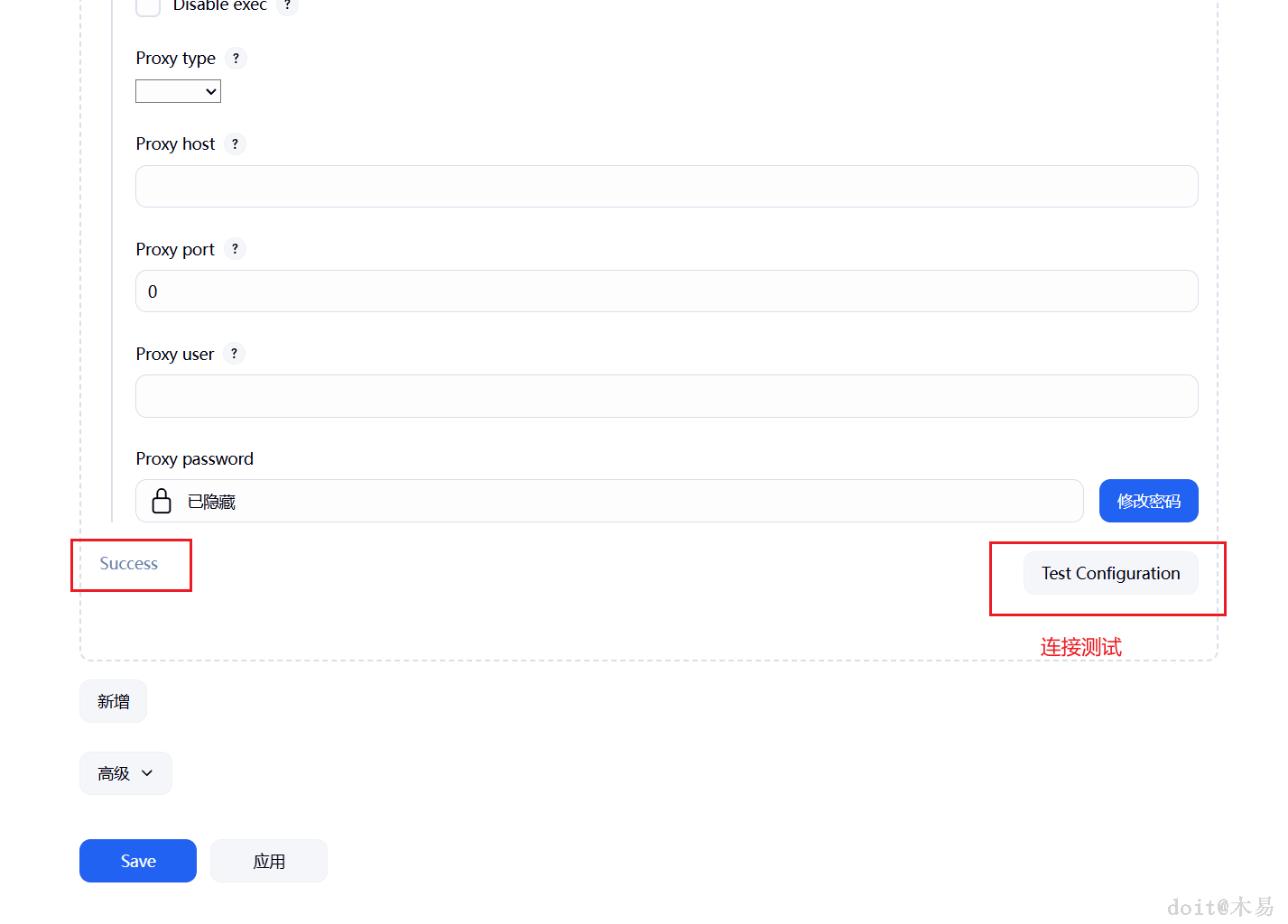Click the Disable exec help icon
The image size is (1288, 924).
pyautogui.click(x=287, y=5)
